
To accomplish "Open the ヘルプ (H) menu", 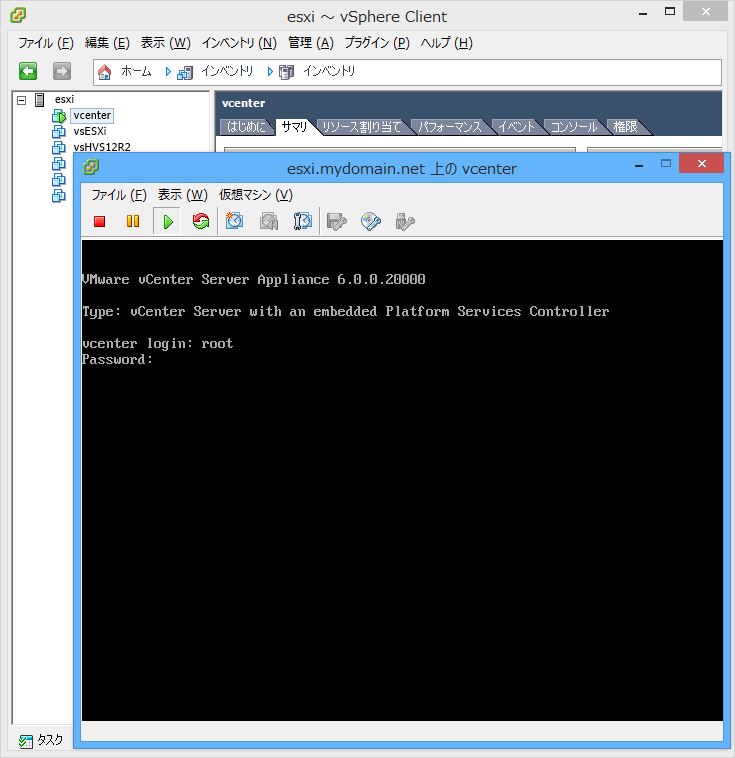I will click(446, 43).
